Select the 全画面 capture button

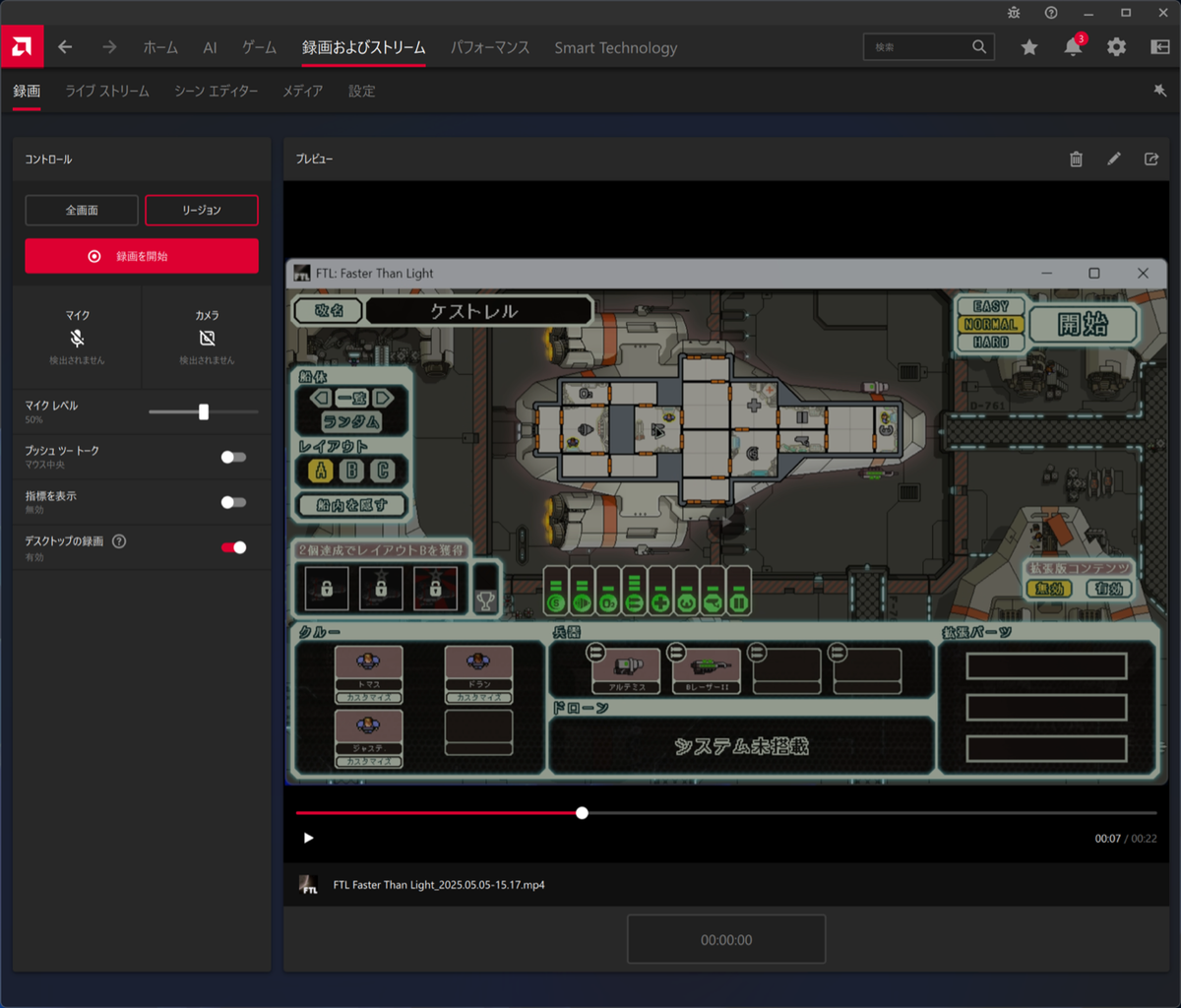point(82,210)
